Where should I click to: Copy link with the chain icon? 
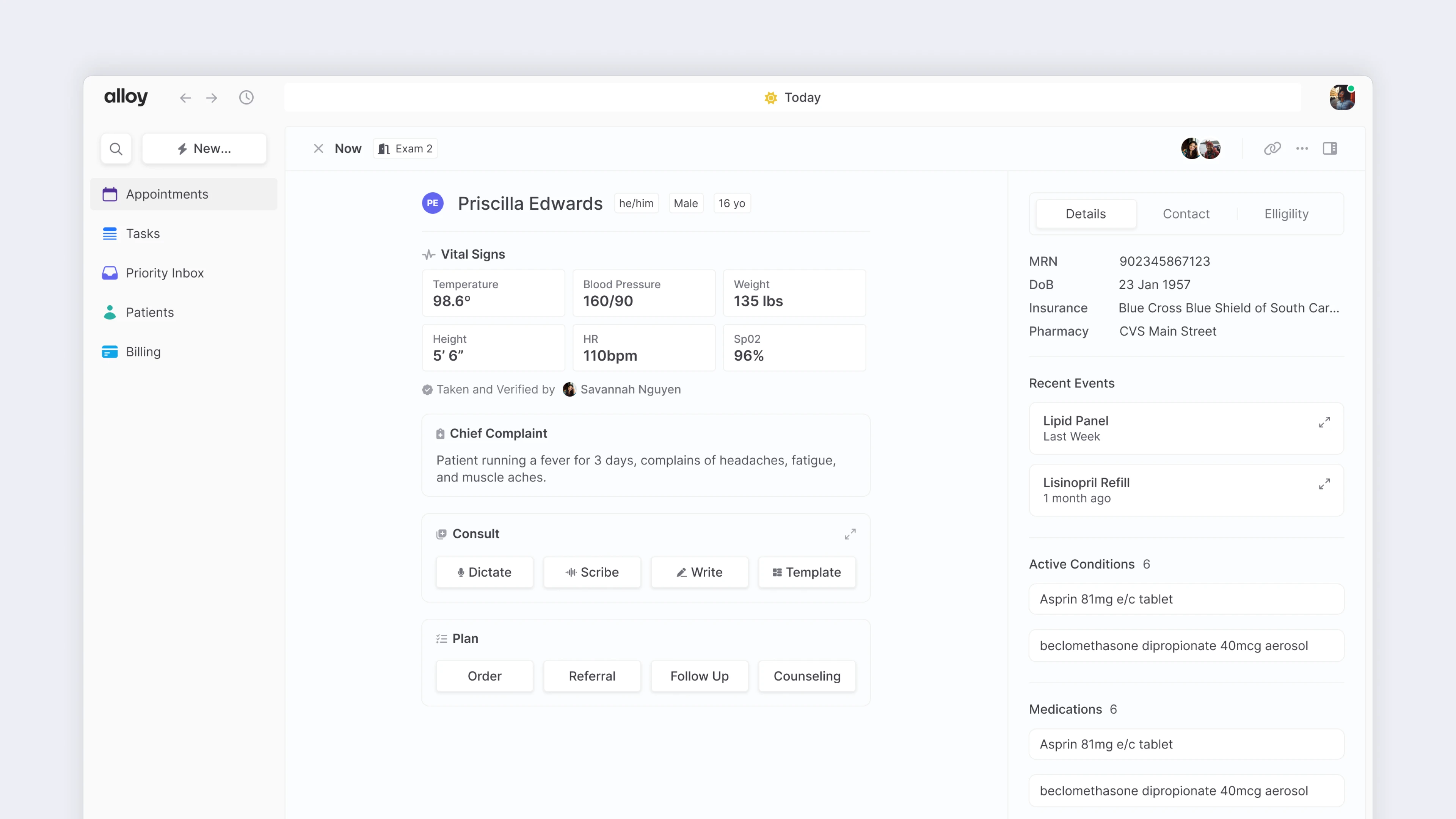pyautogui.click(x=1272, y=149)
